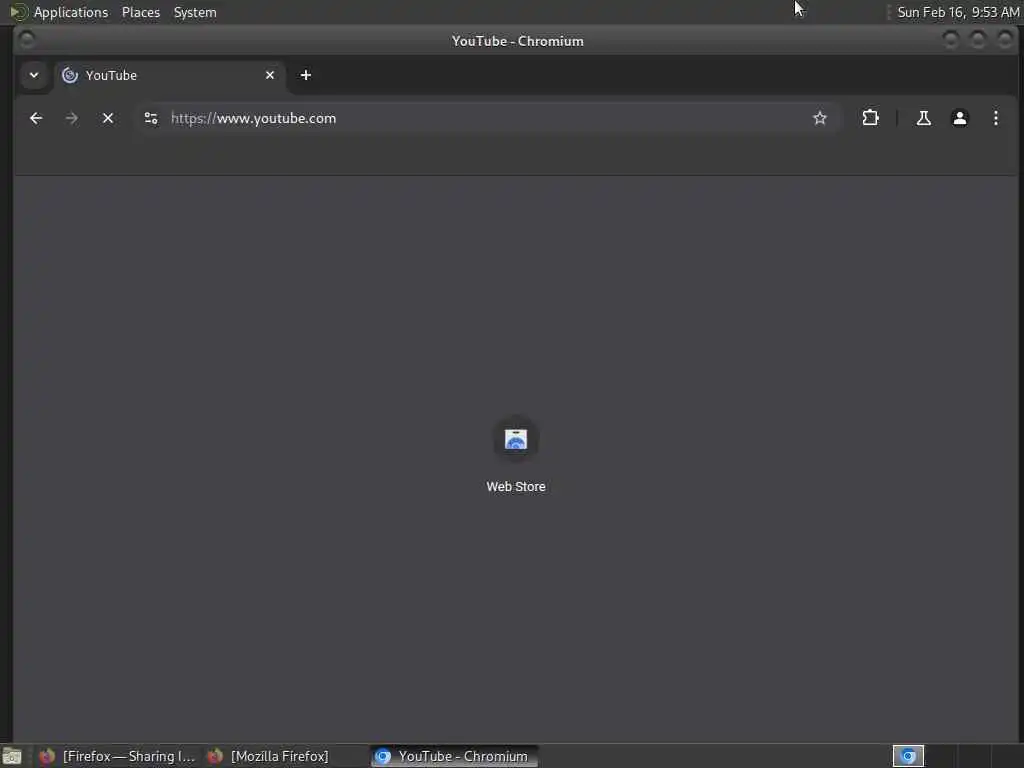Screen dimensions: 1024x768
Task: Open the Applications menu
Action: (x=71, y=12)
